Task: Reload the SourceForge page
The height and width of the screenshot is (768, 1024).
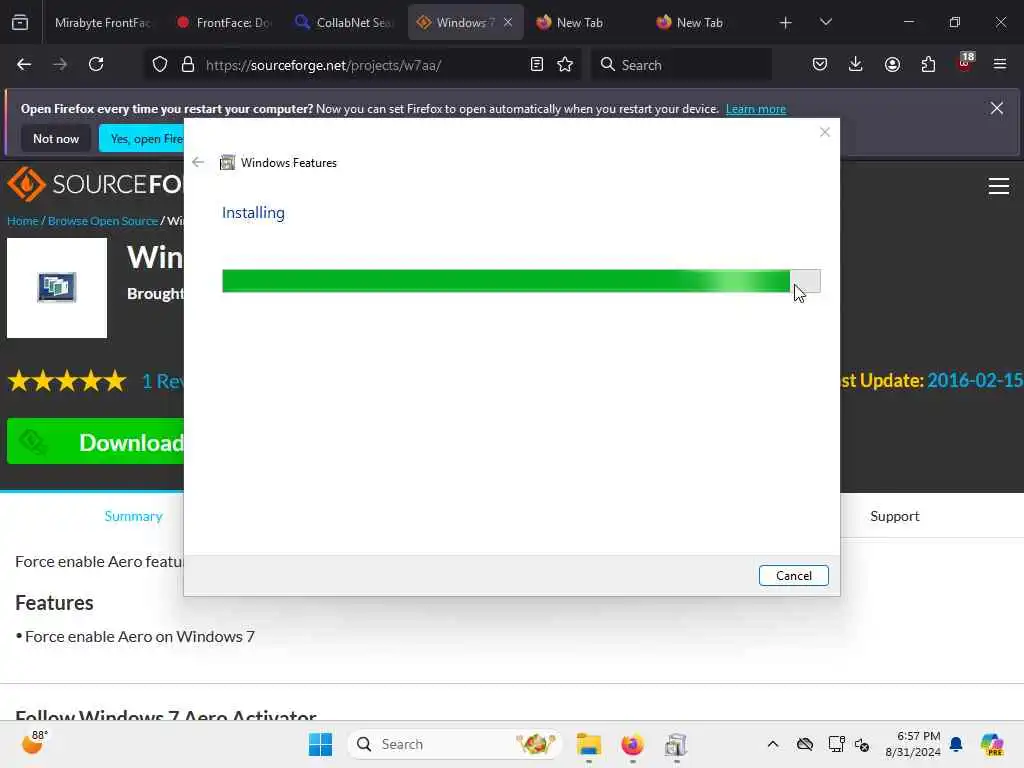Action: pos(96,65)
